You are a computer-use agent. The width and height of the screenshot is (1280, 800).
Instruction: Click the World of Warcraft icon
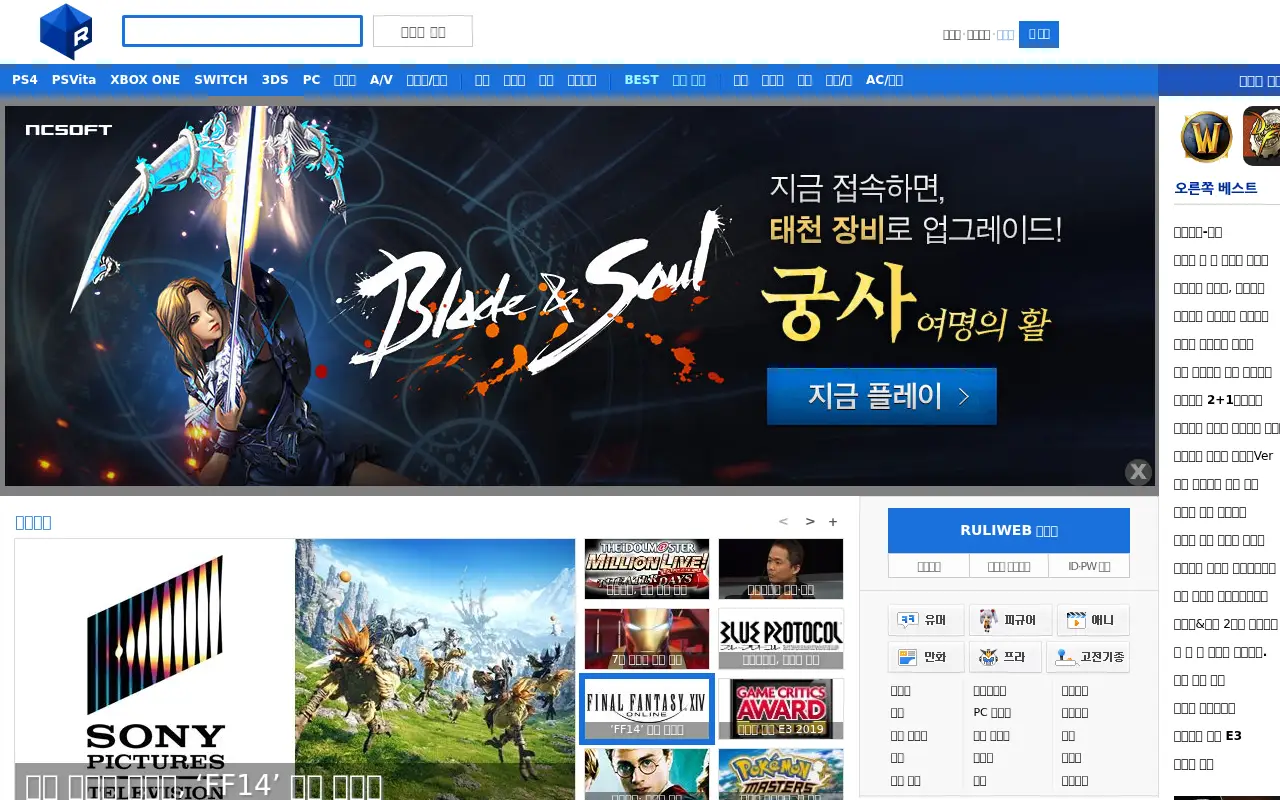(x=1206, y=136)
